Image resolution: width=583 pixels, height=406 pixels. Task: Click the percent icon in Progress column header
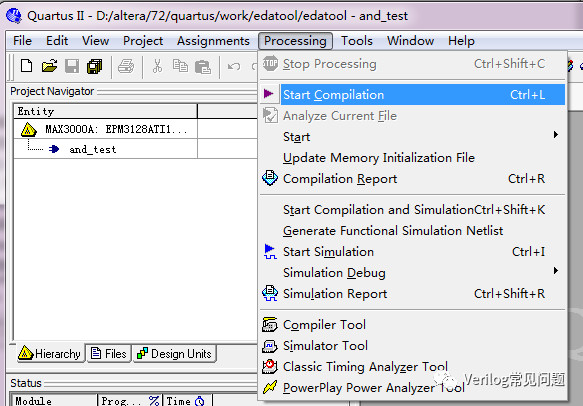(x=154, y=400)
